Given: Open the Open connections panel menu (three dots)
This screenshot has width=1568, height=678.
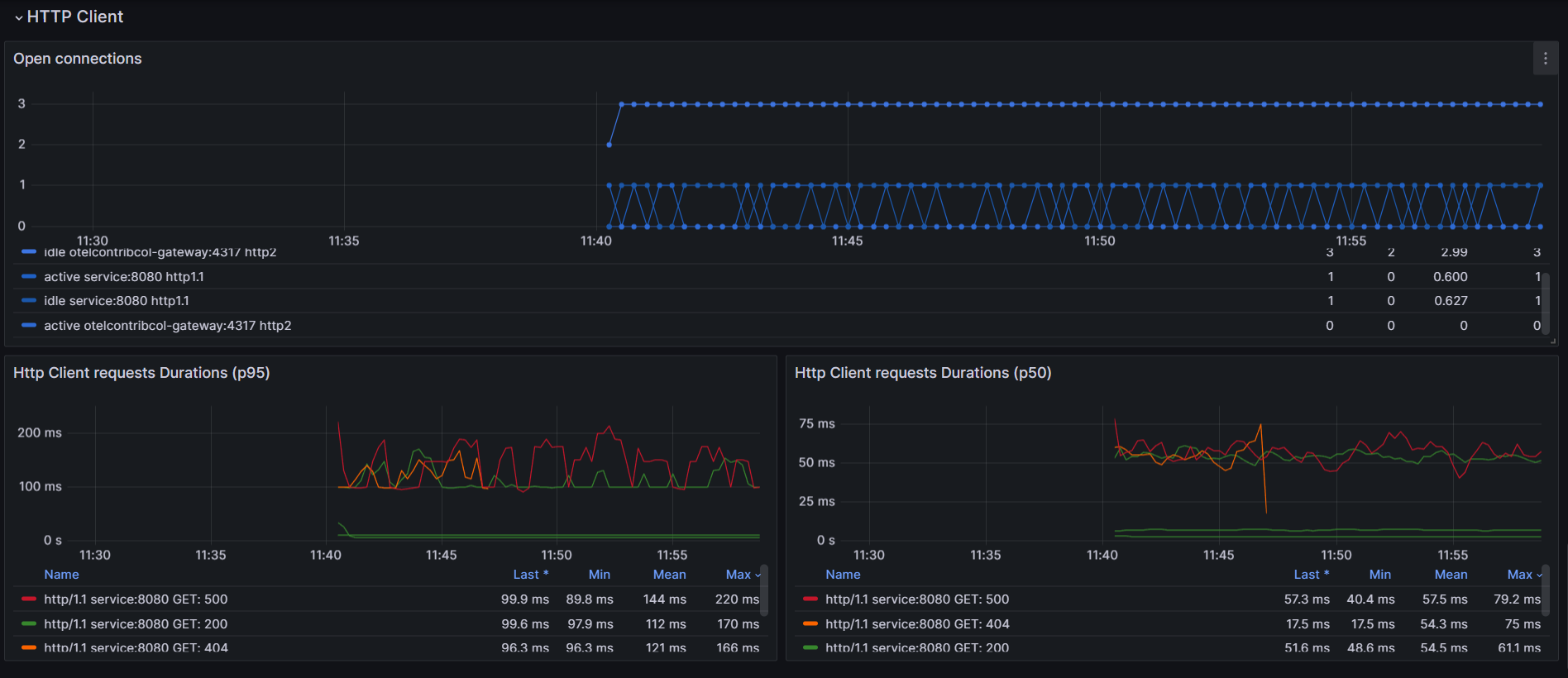Looking at the screenshot, I should coord(1545,59).
